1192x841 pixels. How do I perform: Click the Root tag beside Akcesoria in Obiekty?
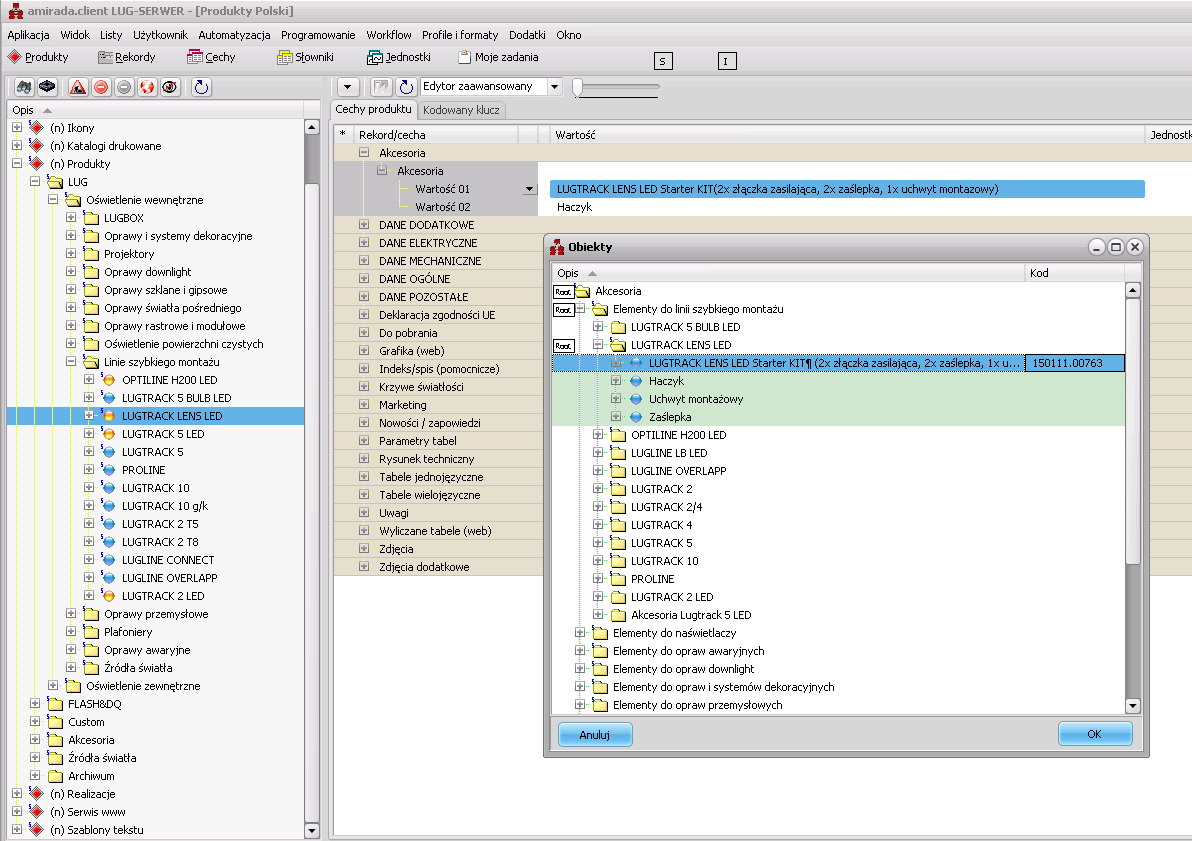[563, 291]
